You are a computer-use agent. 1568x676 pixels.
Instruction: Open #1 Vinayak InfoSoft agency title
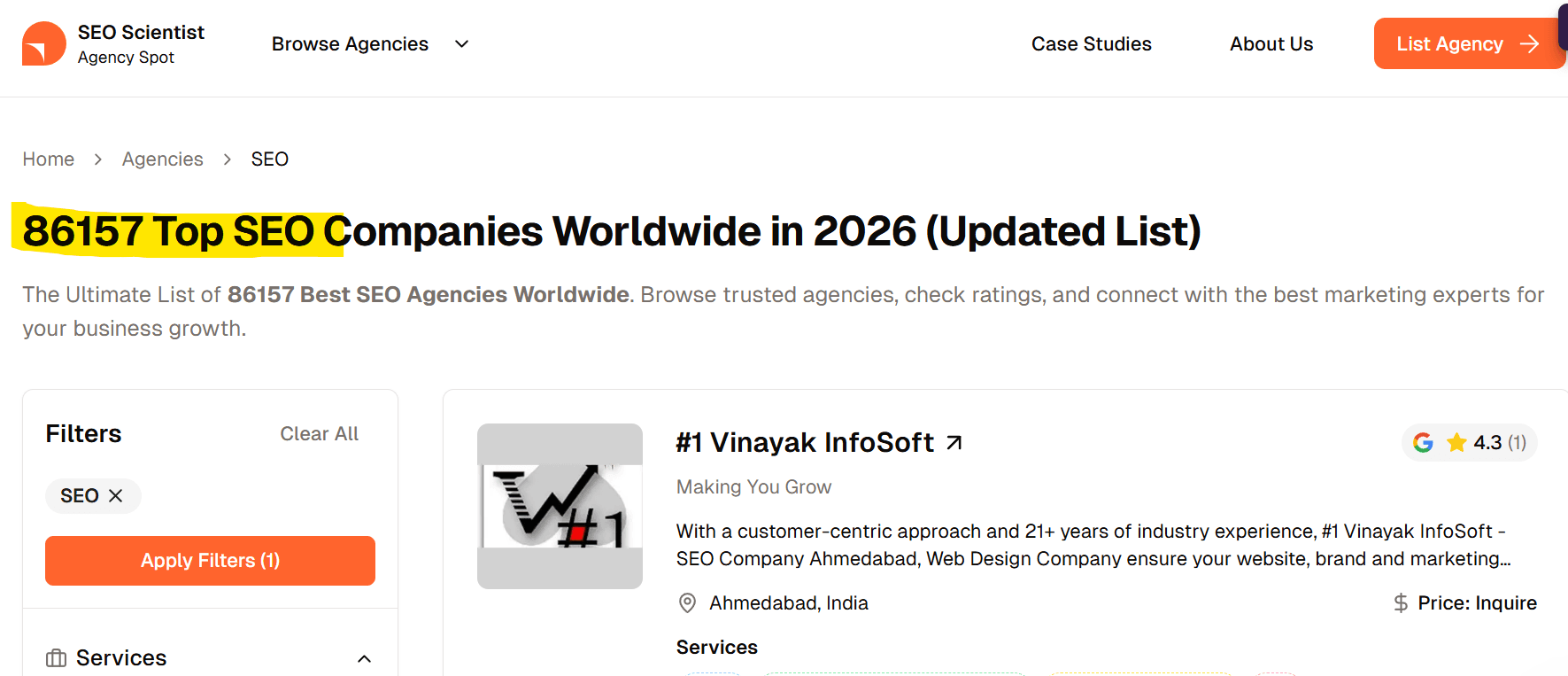point(804,442)
